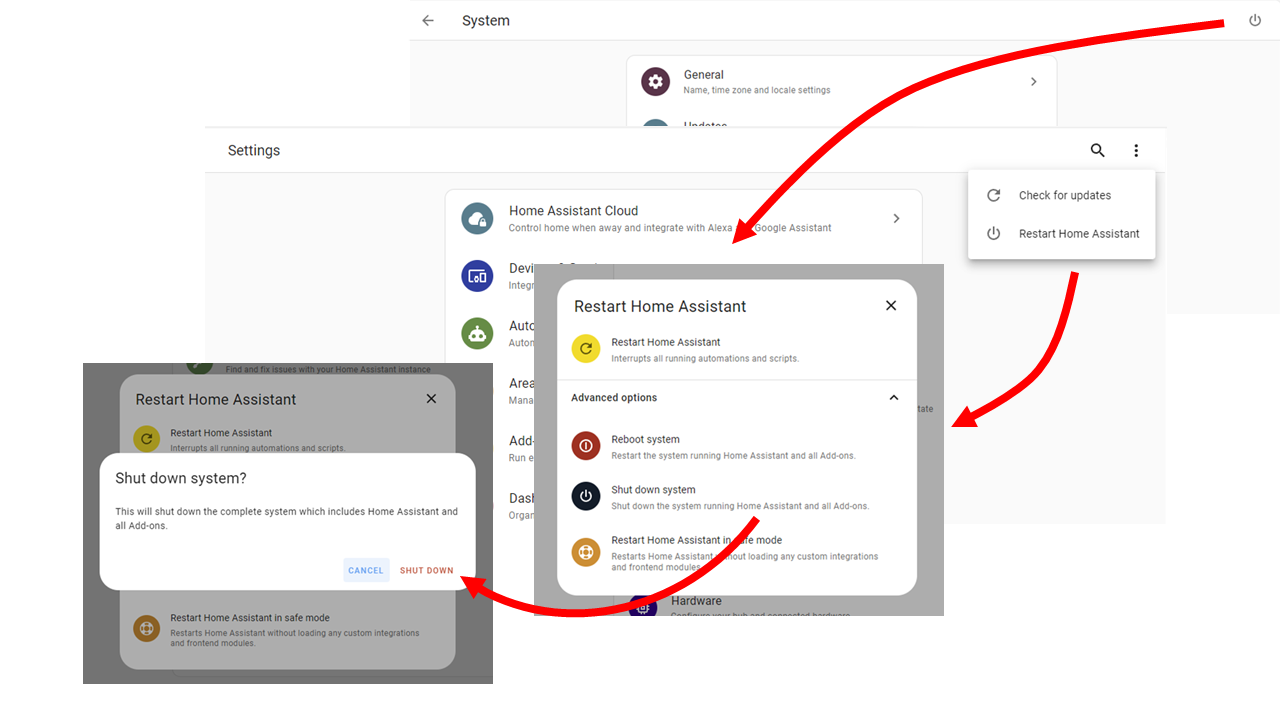
Task: Click the power icon on System page
Action: [x=1255, y=20]
